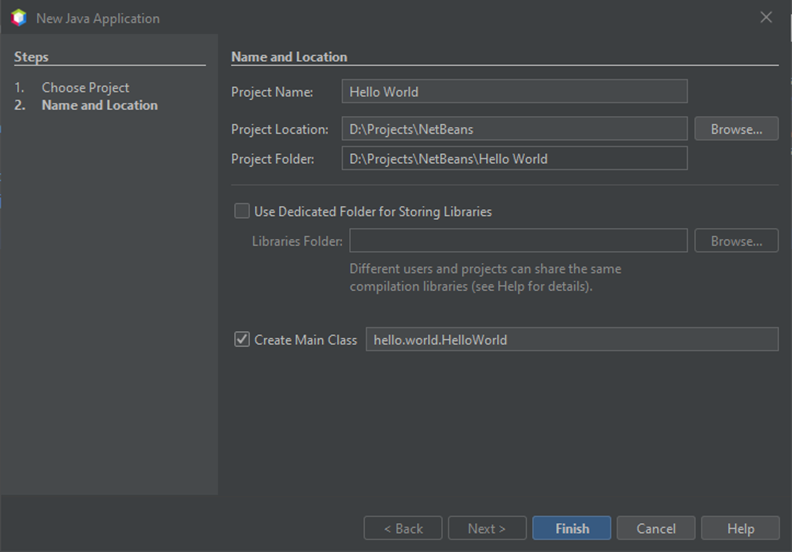The height and width of the screenshot is (552, 792).
Task: Select the Choose Project step
Action: coord(85,88)
